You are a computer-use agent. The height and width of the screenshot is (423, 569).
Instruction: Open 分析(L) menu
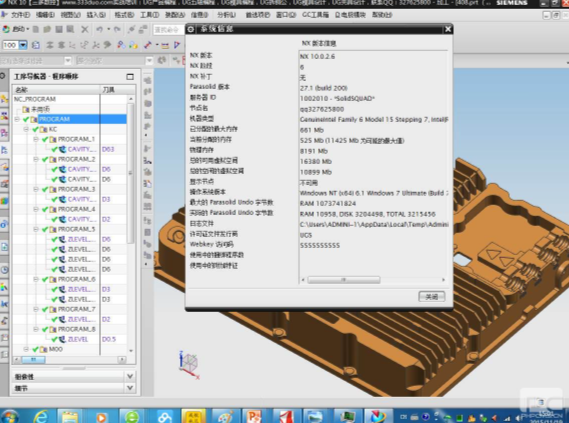[226, 15]
